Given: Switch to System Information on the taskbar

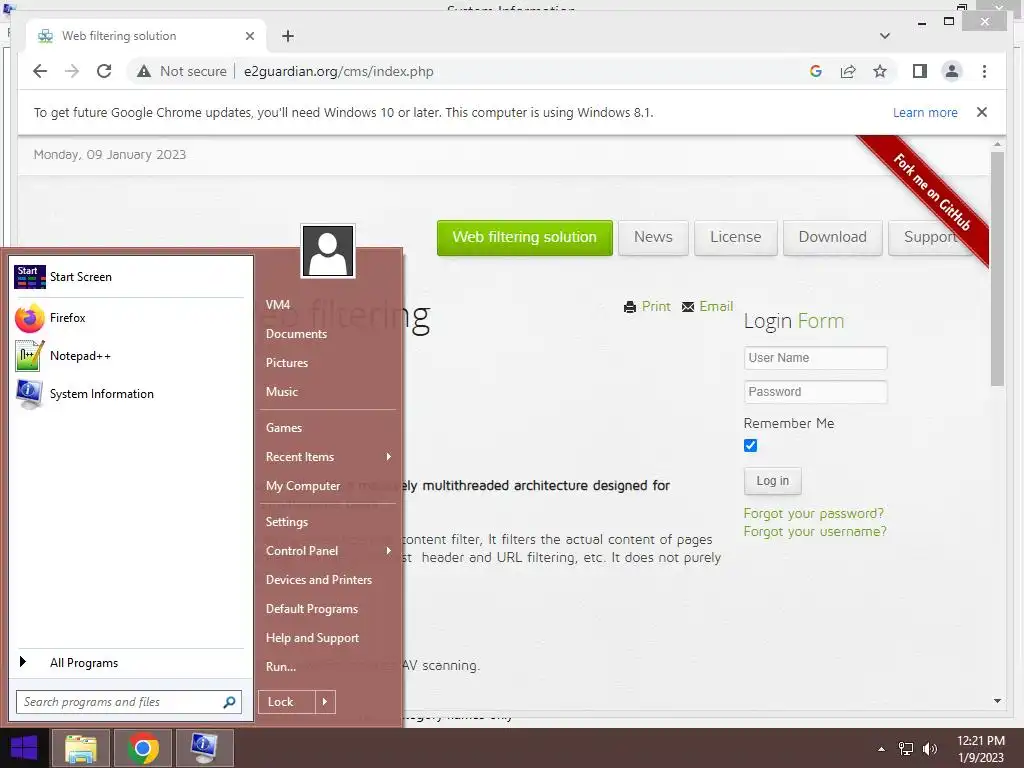Looking at the screenshot, I should point(204,748).
